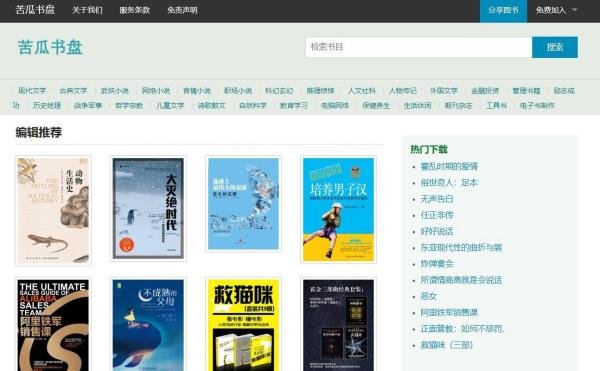Select the 期刊杂志 category
Screen dimensions: 600x371
click(x=458, y=105)
